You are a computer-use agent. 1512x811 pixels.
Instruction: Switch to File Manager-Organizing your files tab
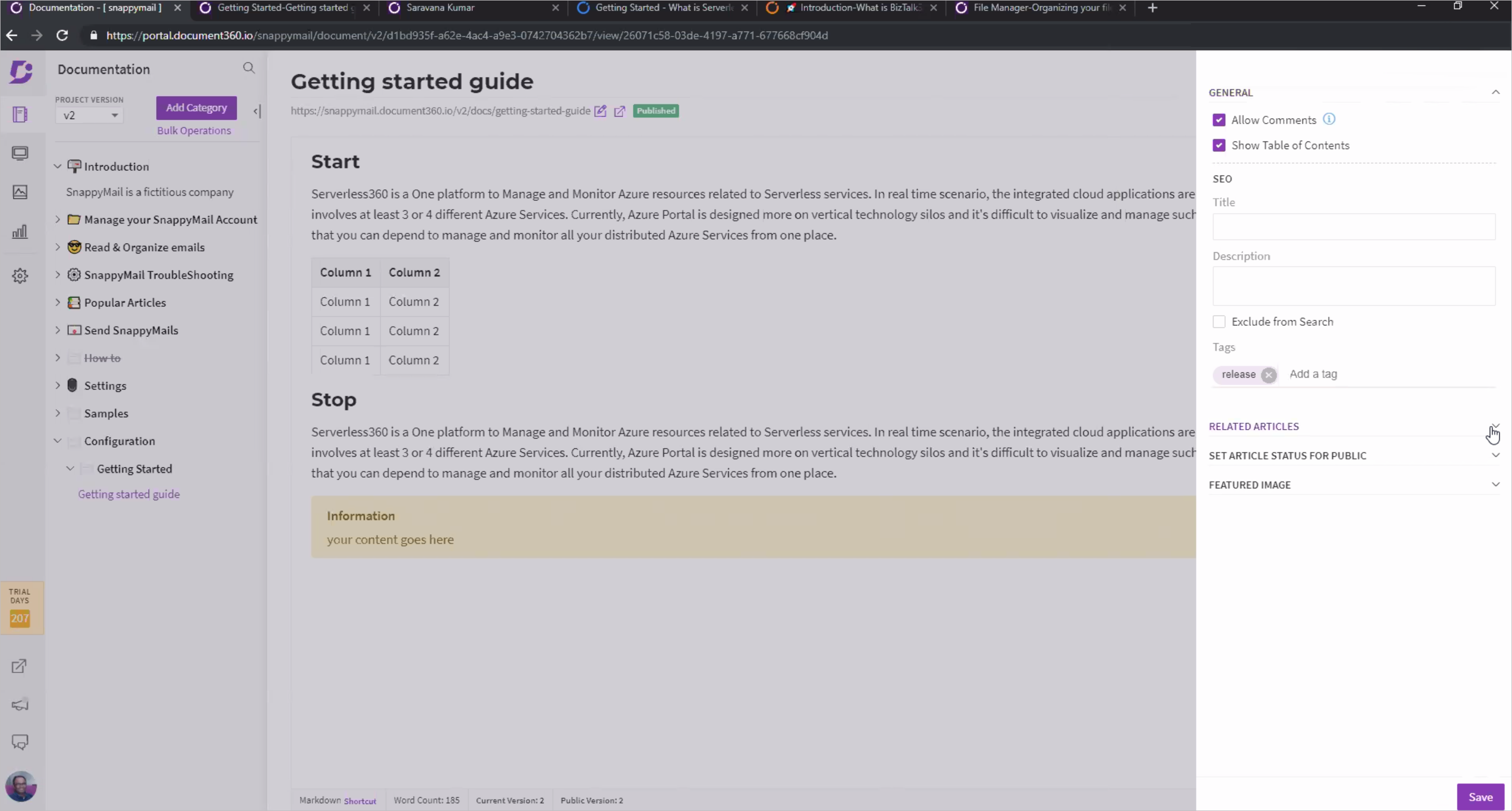pyautogui.click(x=1041, y=7)
